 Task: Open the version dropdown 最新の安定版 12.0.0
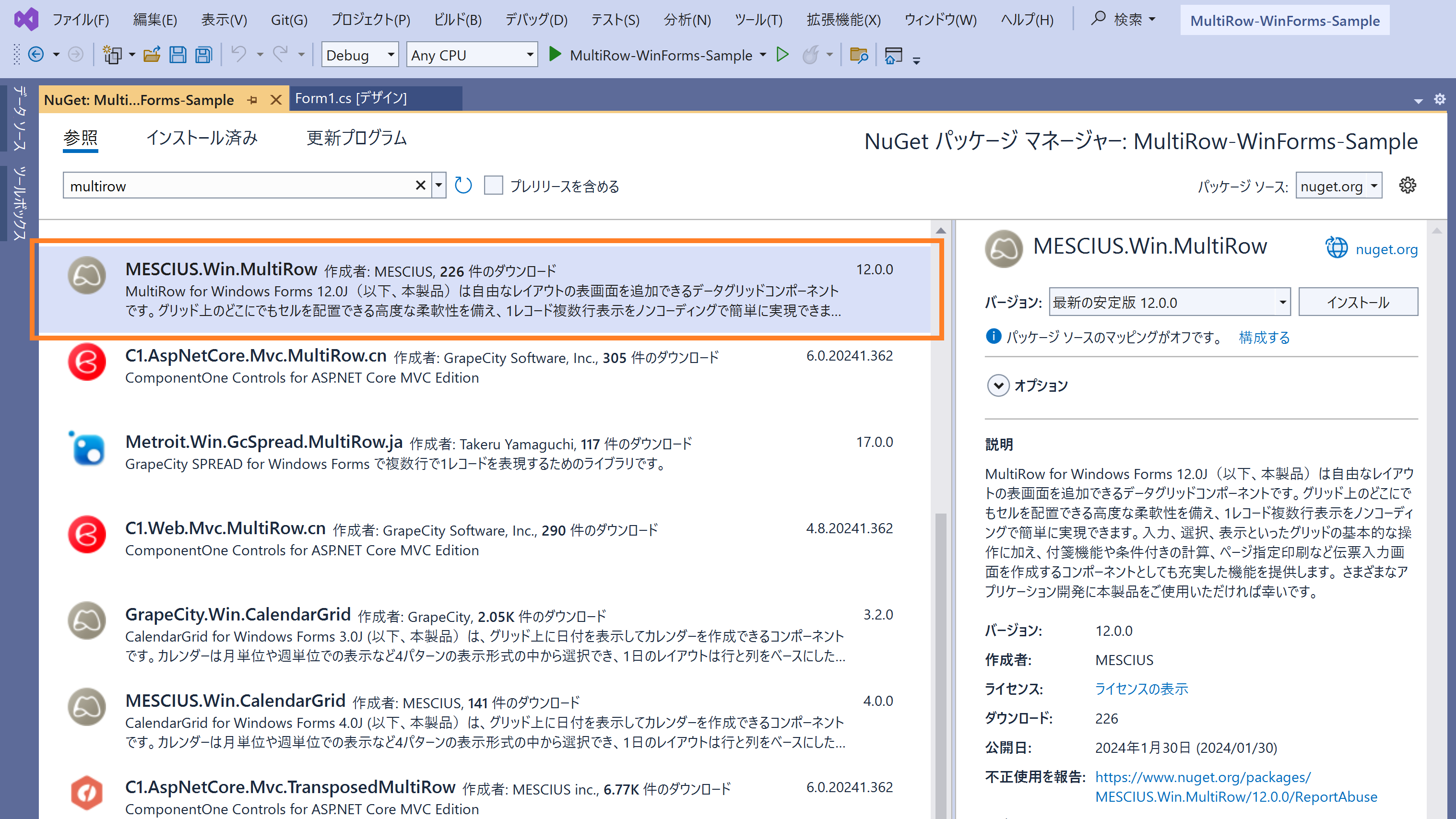[1170, 302]
